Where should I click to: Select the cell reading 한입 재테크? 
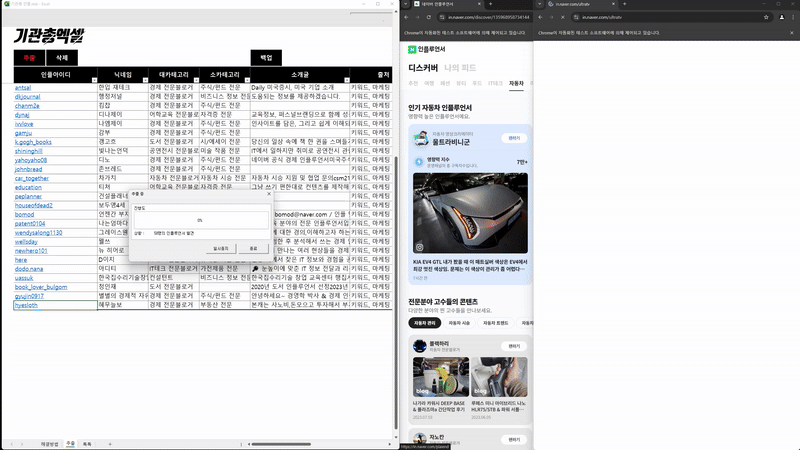(x=122, y=87)
